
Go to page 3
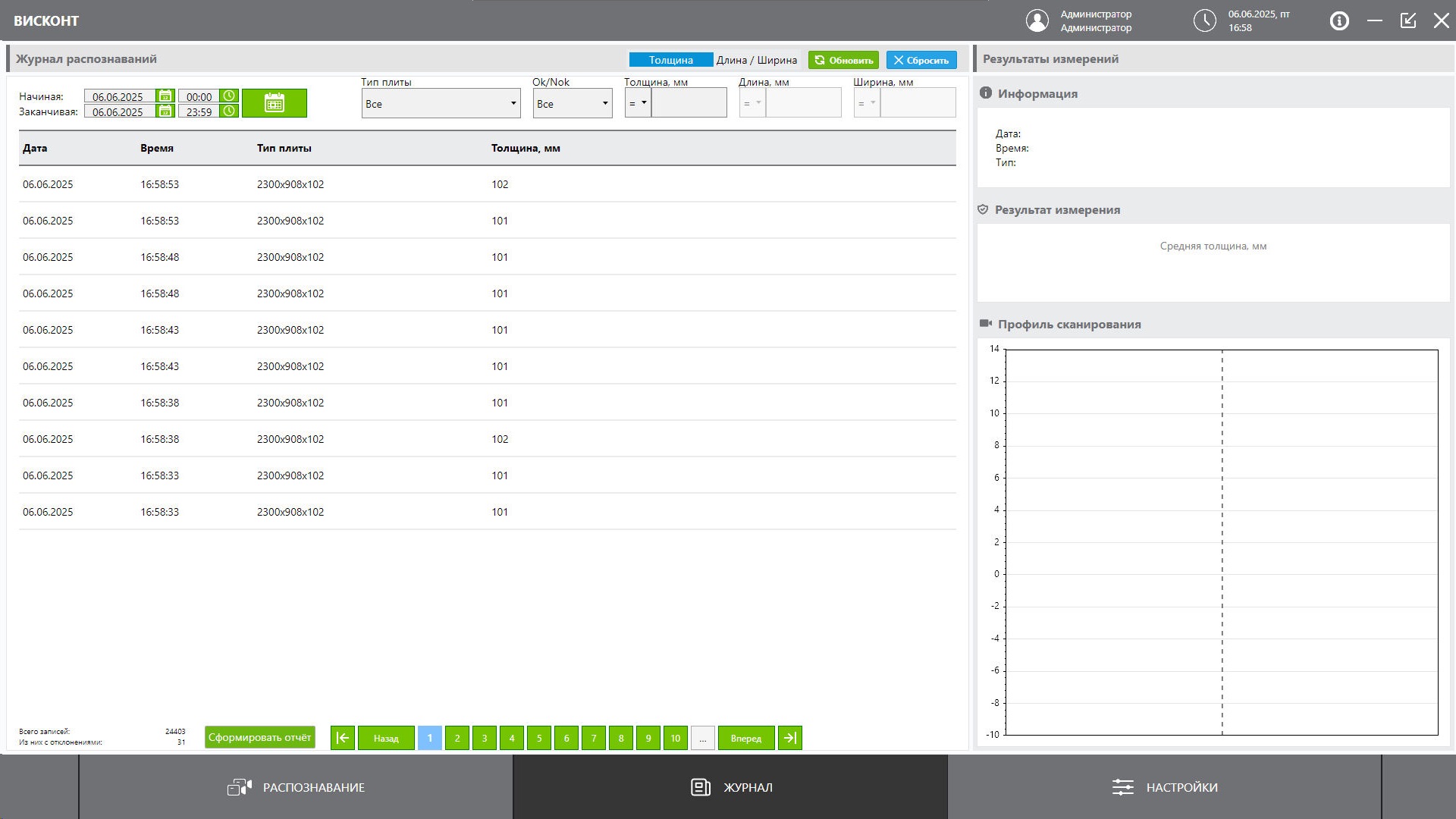point(485,738)
